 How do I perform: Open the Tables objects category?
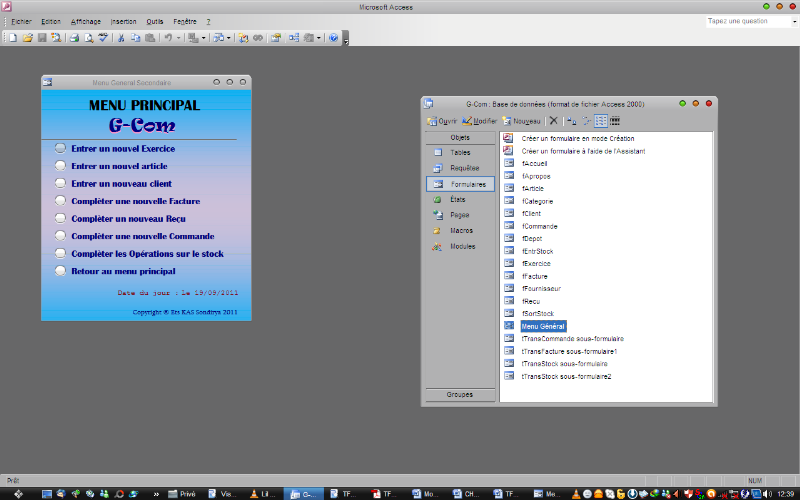pos(459,153)
